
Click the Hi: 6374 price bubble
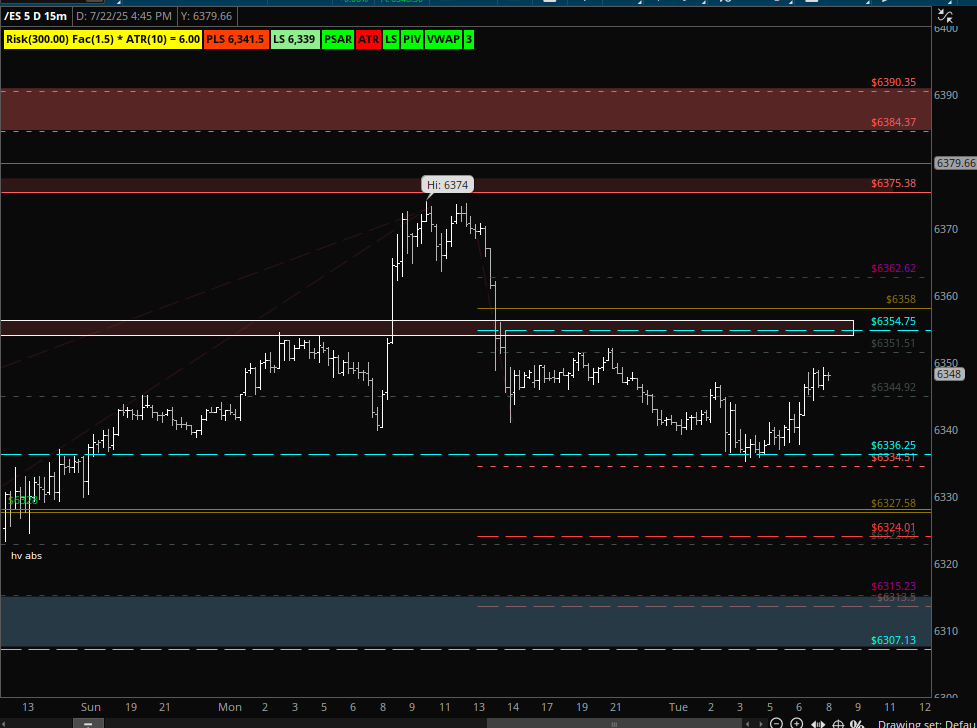(447, 184)
